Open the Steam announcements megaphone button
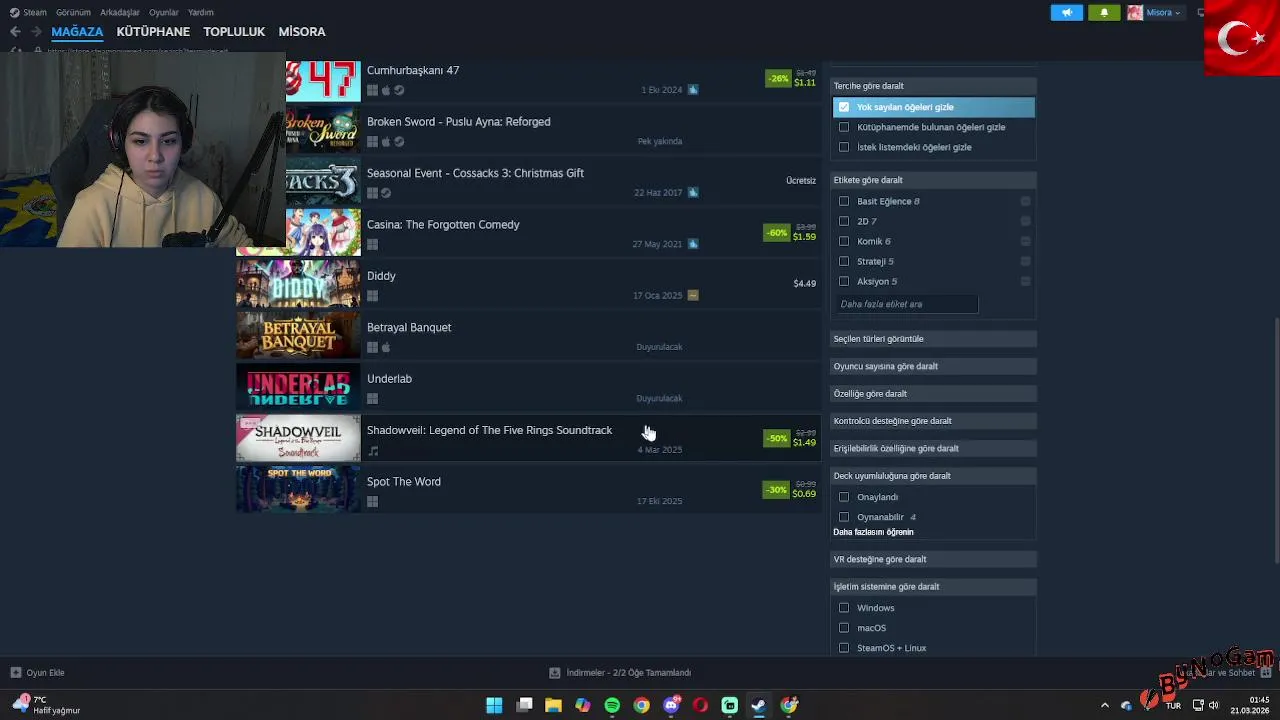 (x=1066, y=12)
